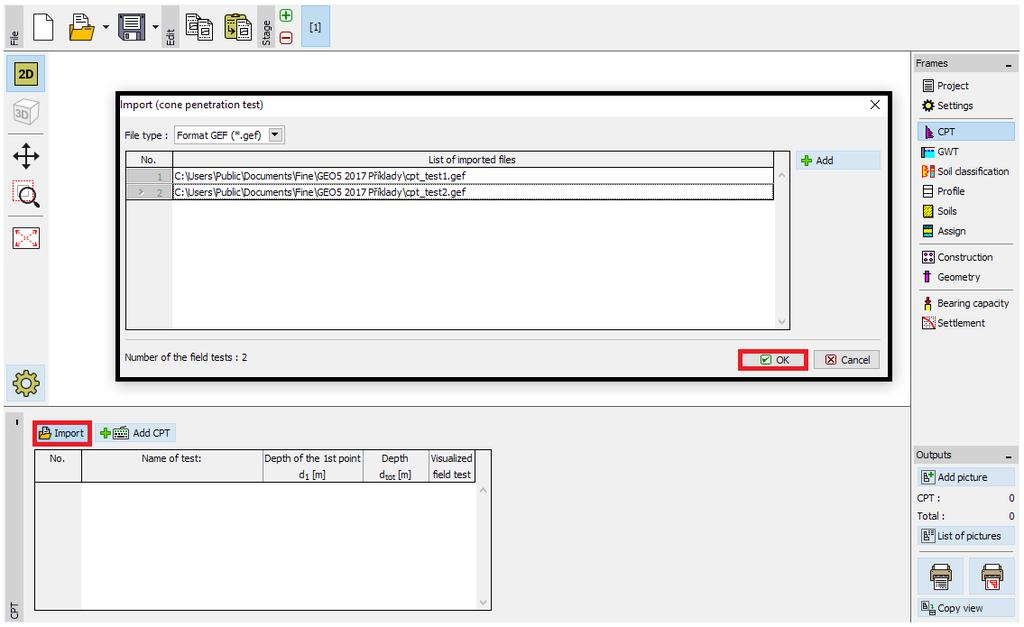Click the Add button in import dialog

pyautogui.click(x=838, y=161)
